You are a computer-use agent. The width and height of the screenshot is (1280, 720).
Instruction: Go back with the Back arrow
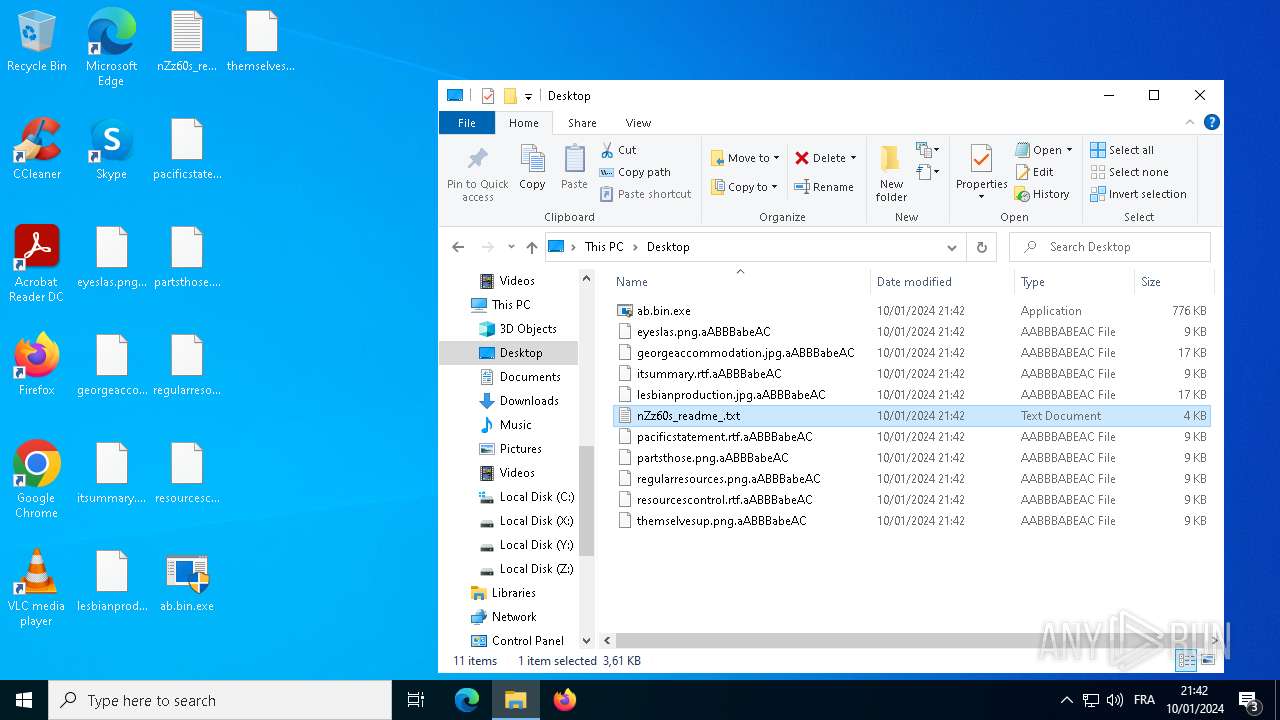pos(458,247)
